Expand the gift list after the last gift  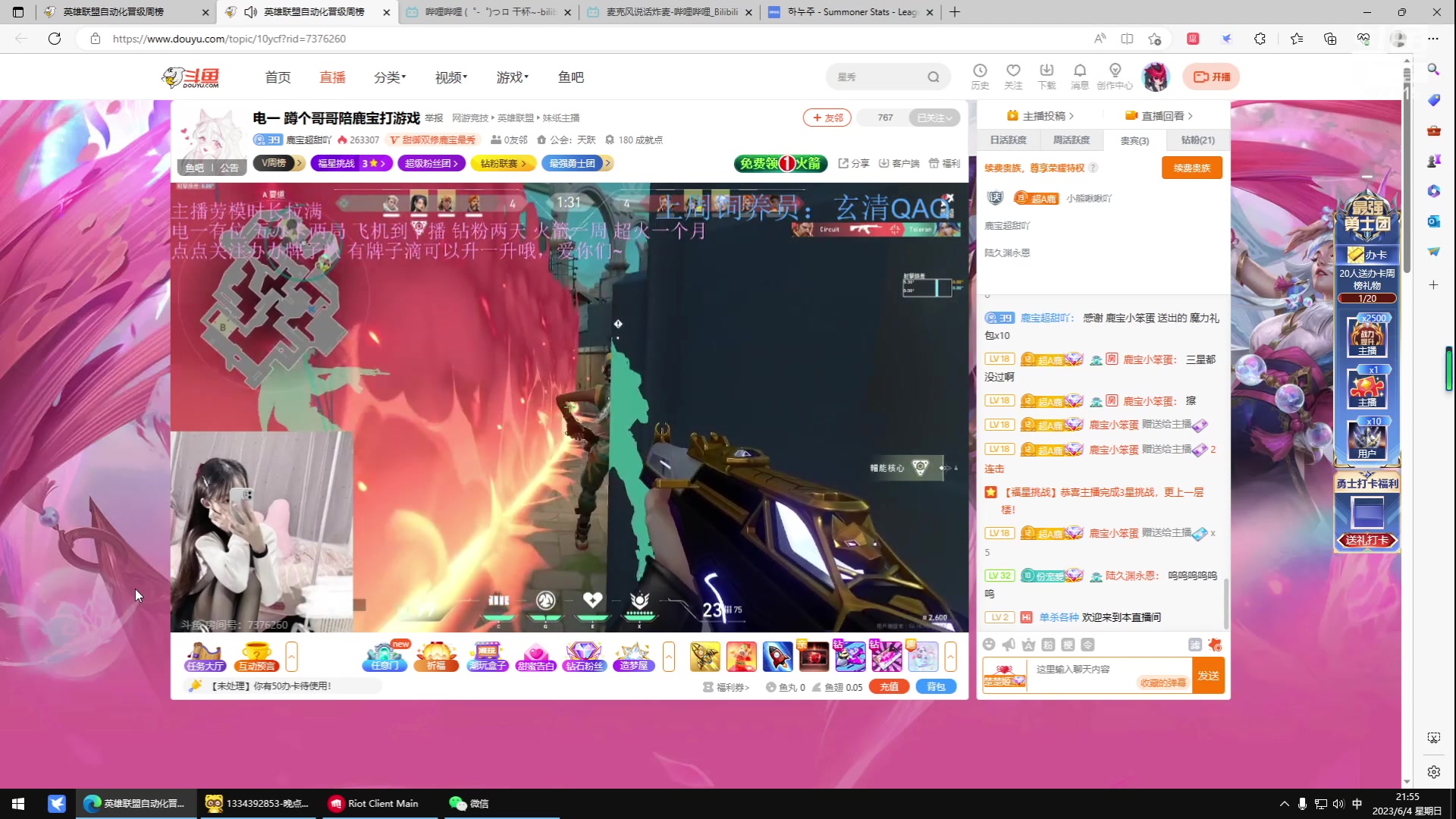point(950,657)
